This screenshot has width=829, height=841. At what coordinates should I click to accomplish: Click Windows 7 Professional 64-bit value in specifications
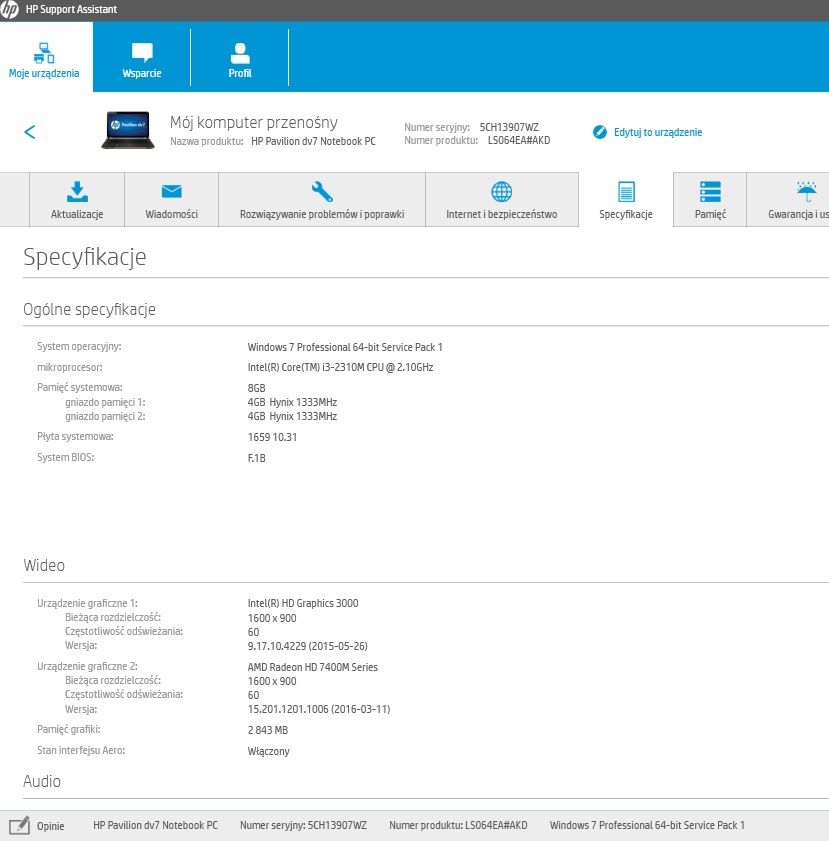point(345,347)
